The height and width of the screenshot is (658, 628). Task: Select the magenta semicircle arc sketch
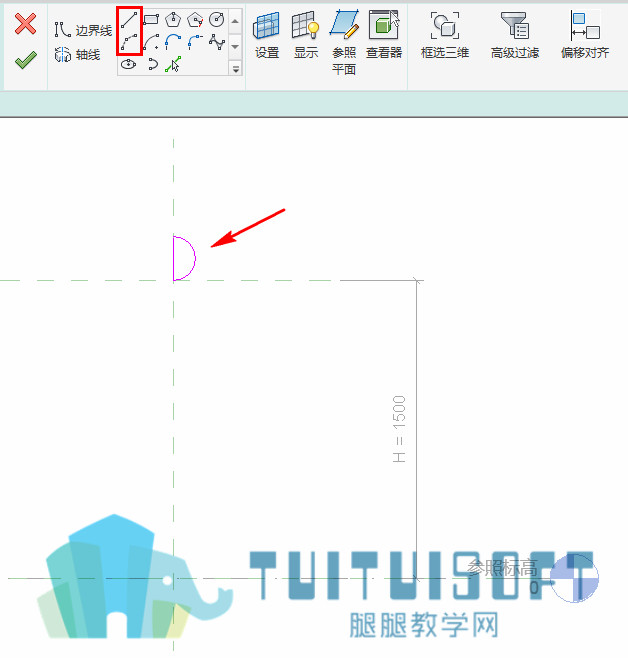[194, 258]
